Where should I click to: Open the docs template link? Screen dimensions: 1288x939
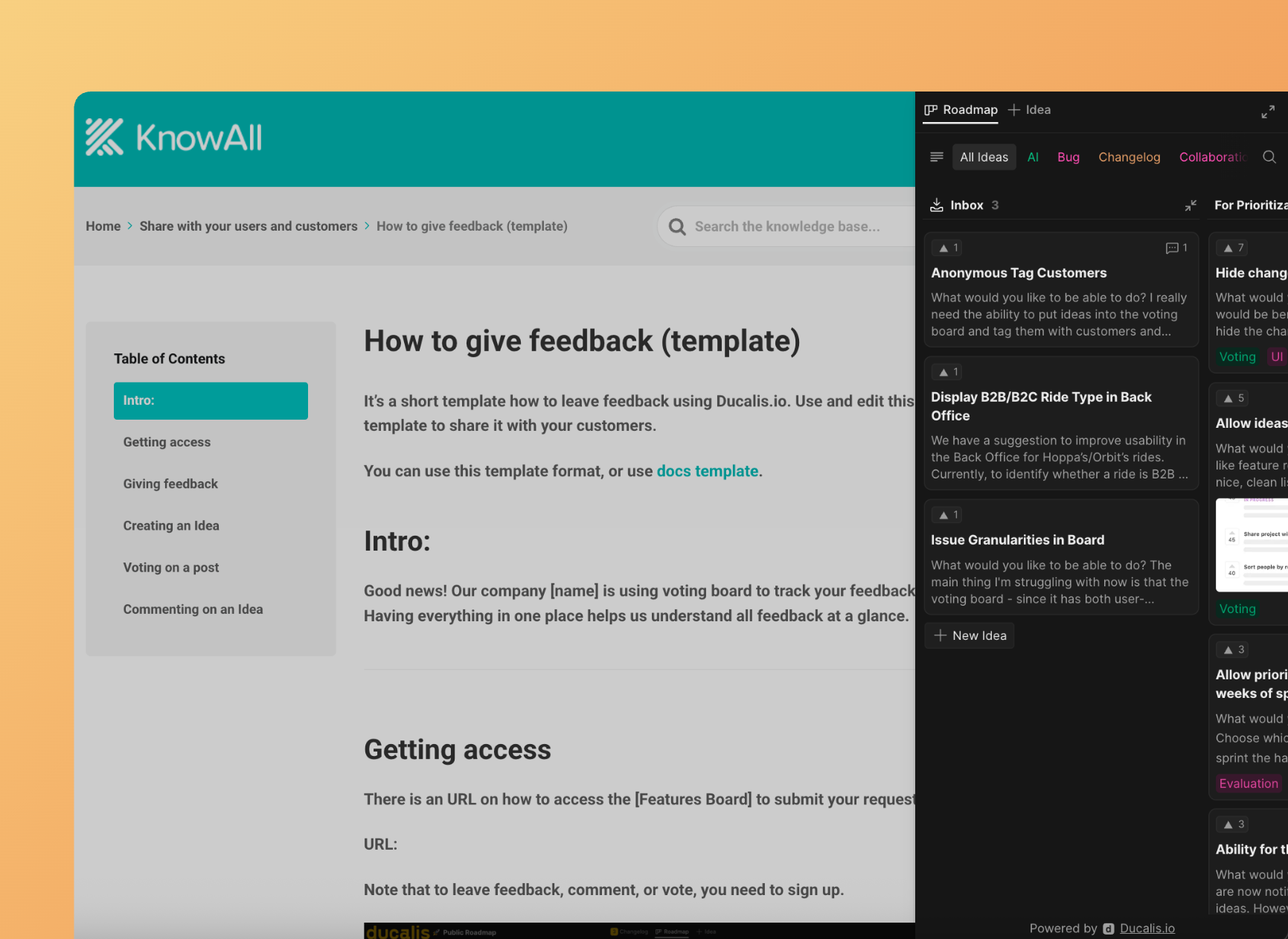[707, 471]
